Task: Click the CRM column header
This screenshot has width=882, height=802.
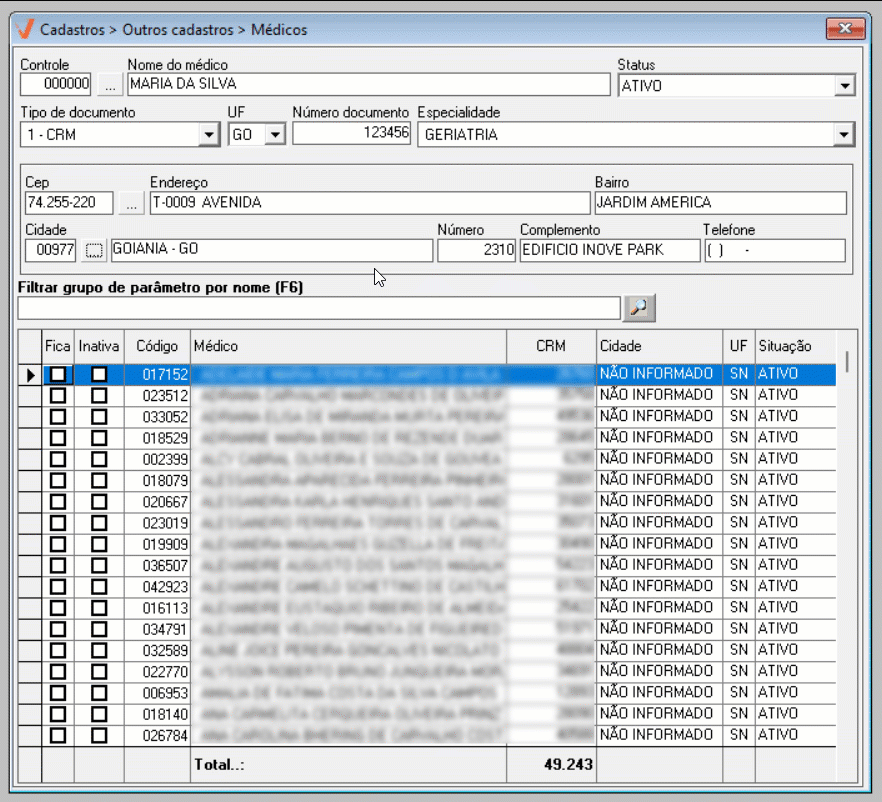Action: click(x=551, y=346)
